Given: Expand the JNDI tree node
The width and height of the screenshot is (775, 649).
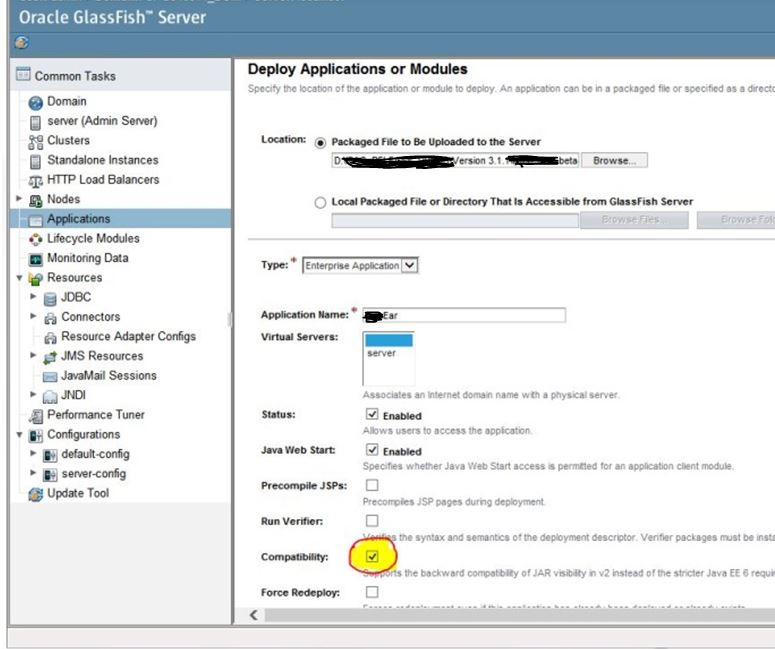Looking at the screenshot, I should tap(33, 394).
